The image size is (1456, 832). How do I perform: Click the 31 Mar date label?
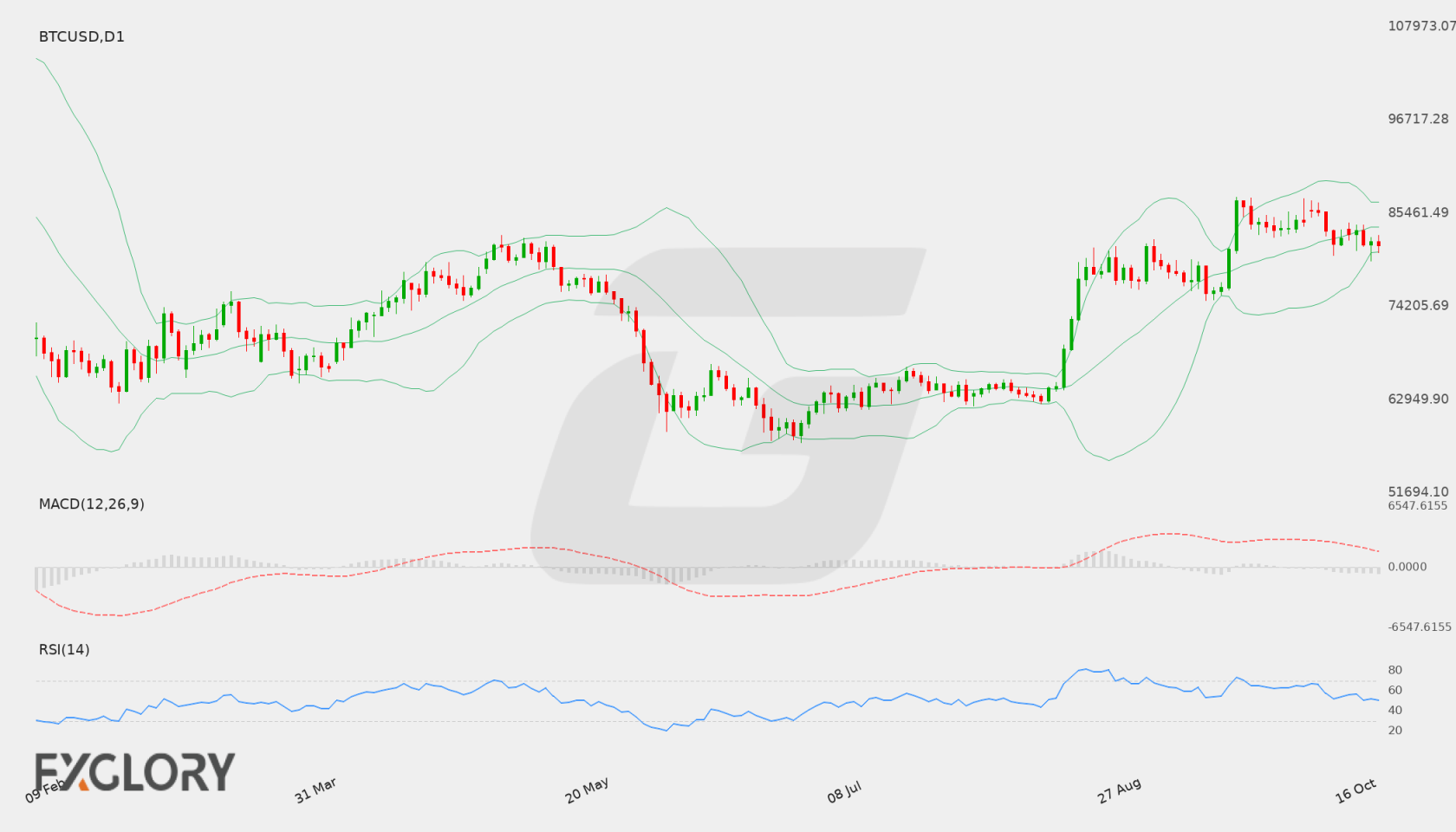(x=315, y=790)
